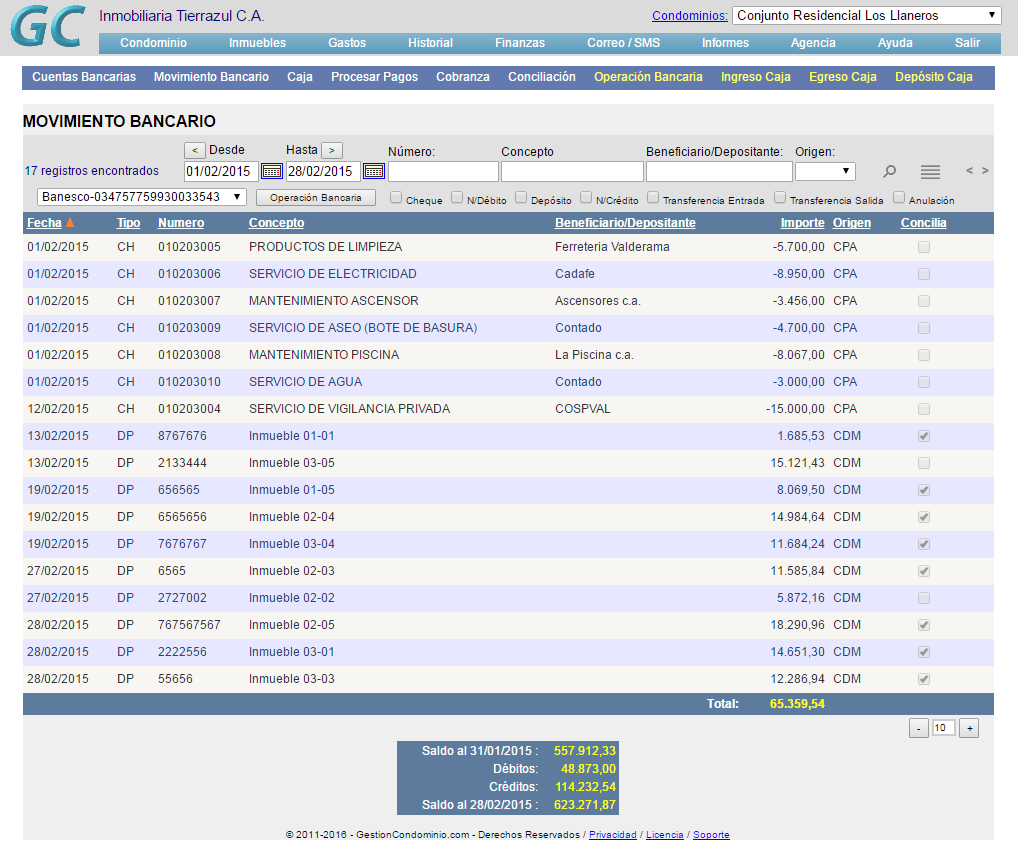Click the Concepto input field
The image size is (1018, 858).
572,171
